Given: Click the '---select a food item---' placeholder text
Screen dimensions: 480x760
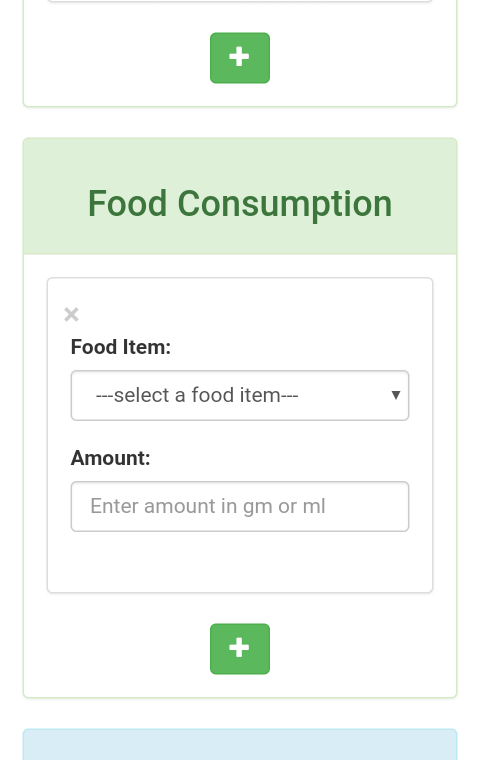Looking at the screenshot, I should (x=197, y=396).
